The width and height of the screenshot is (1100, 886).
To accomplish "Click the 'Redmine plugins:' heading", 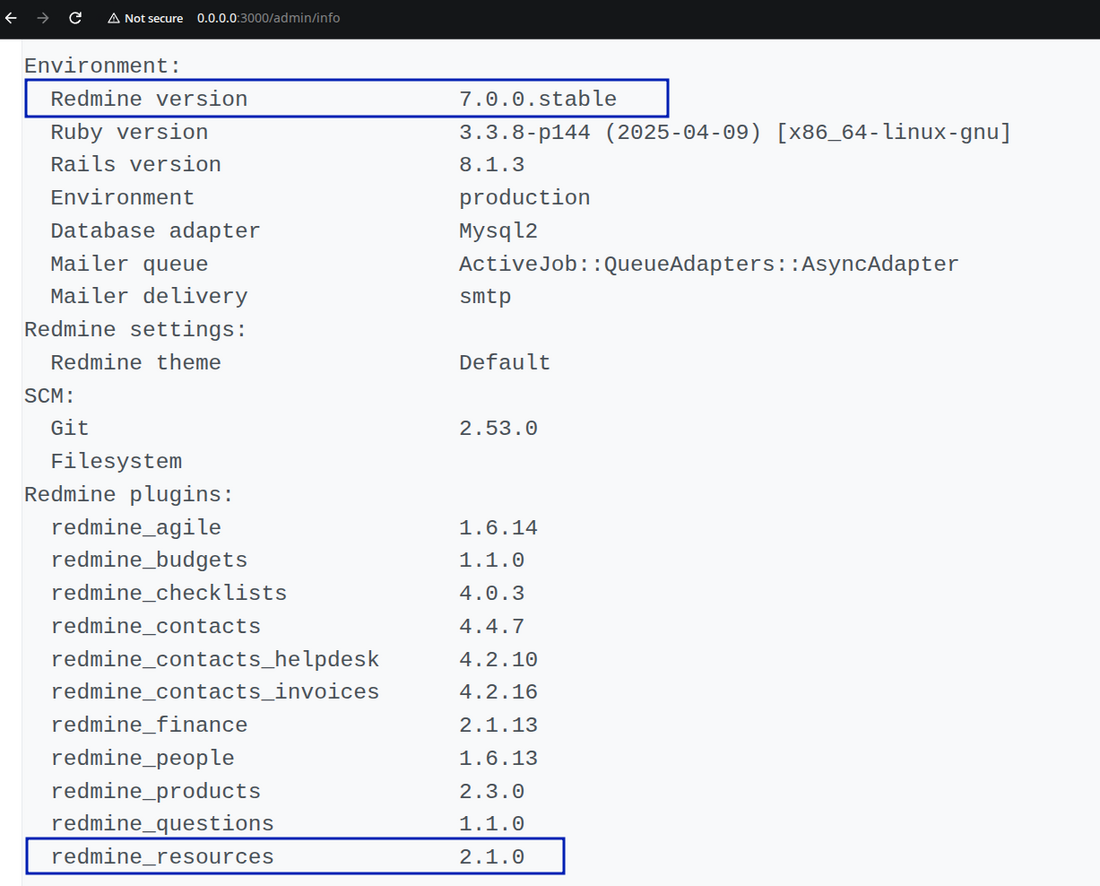I will pos(129,494).
